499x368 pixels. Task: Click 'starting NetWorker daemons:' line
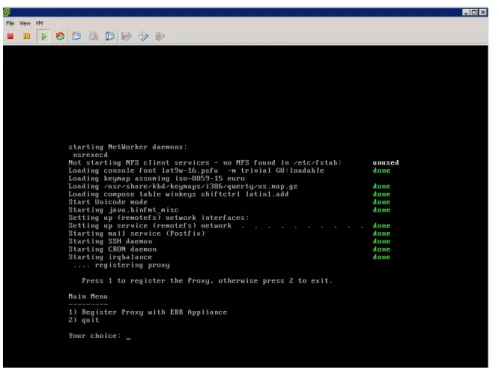coord(128,147)
